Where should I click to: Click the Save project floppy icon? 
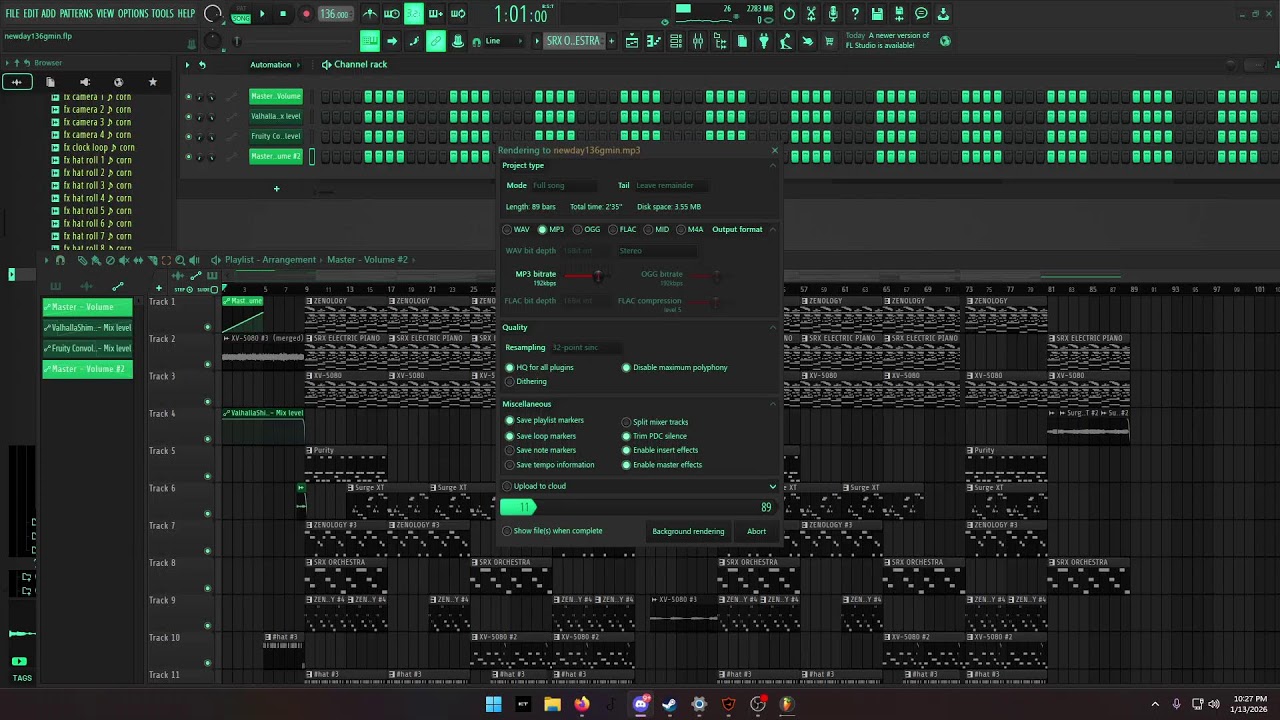877,14
